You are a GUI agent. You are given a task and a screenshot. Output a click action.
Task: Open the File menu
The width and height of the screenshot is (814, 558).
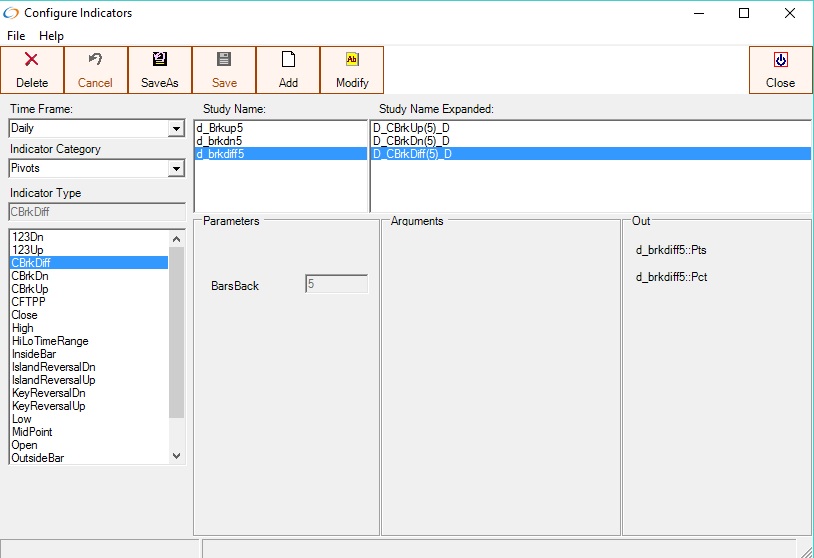click(16, 36)
